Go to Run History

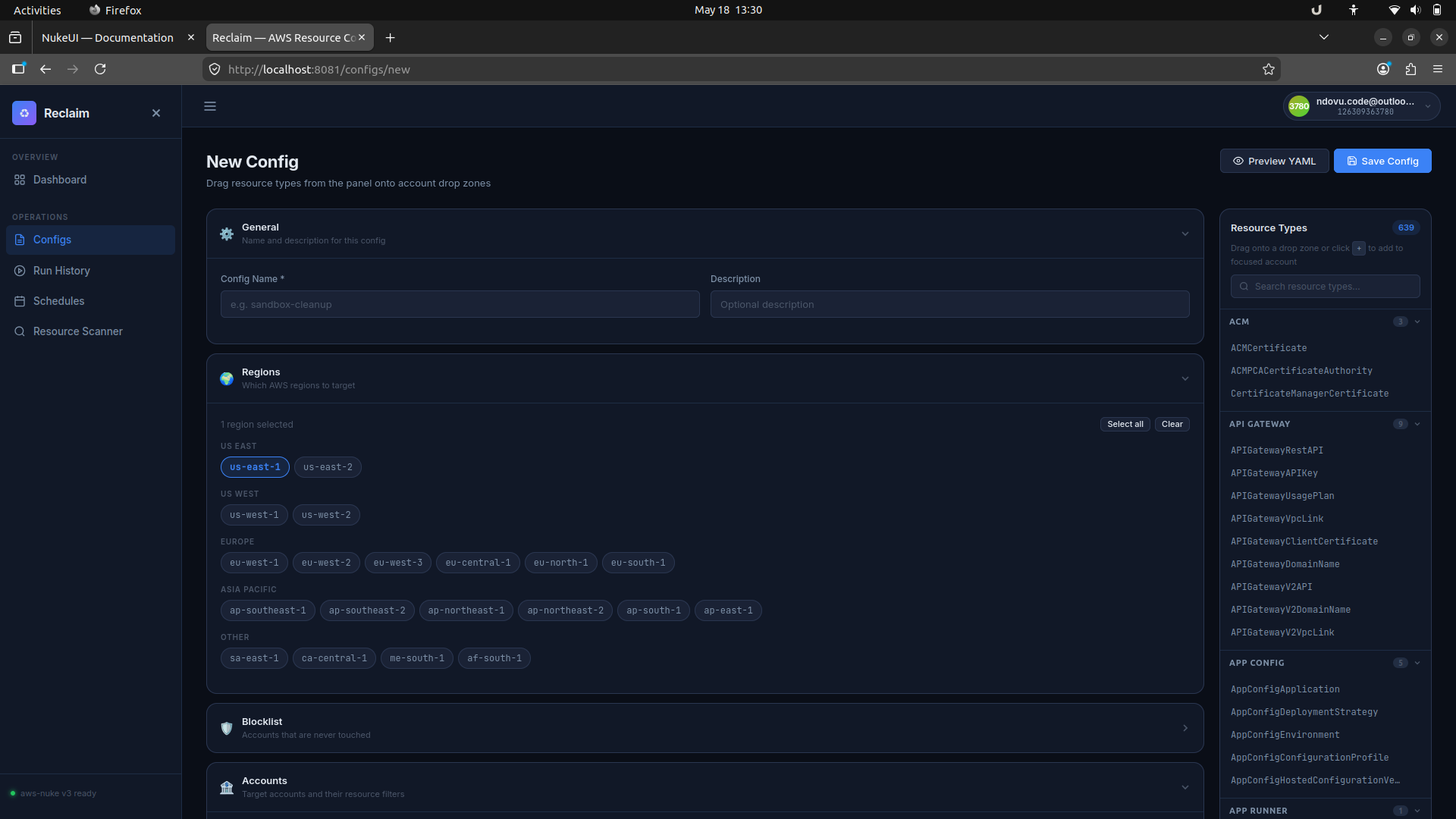tap(90, 271)
